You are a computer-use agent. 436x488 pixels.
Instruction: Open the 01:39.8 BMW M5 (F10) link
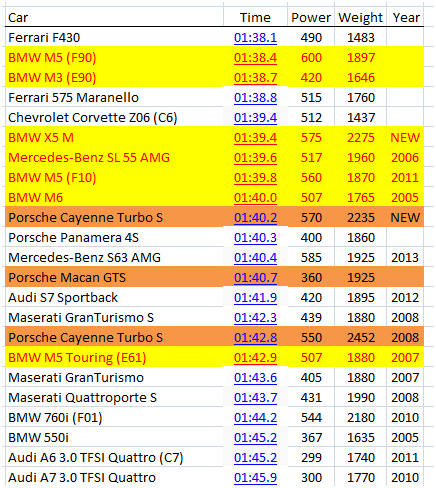255,177
